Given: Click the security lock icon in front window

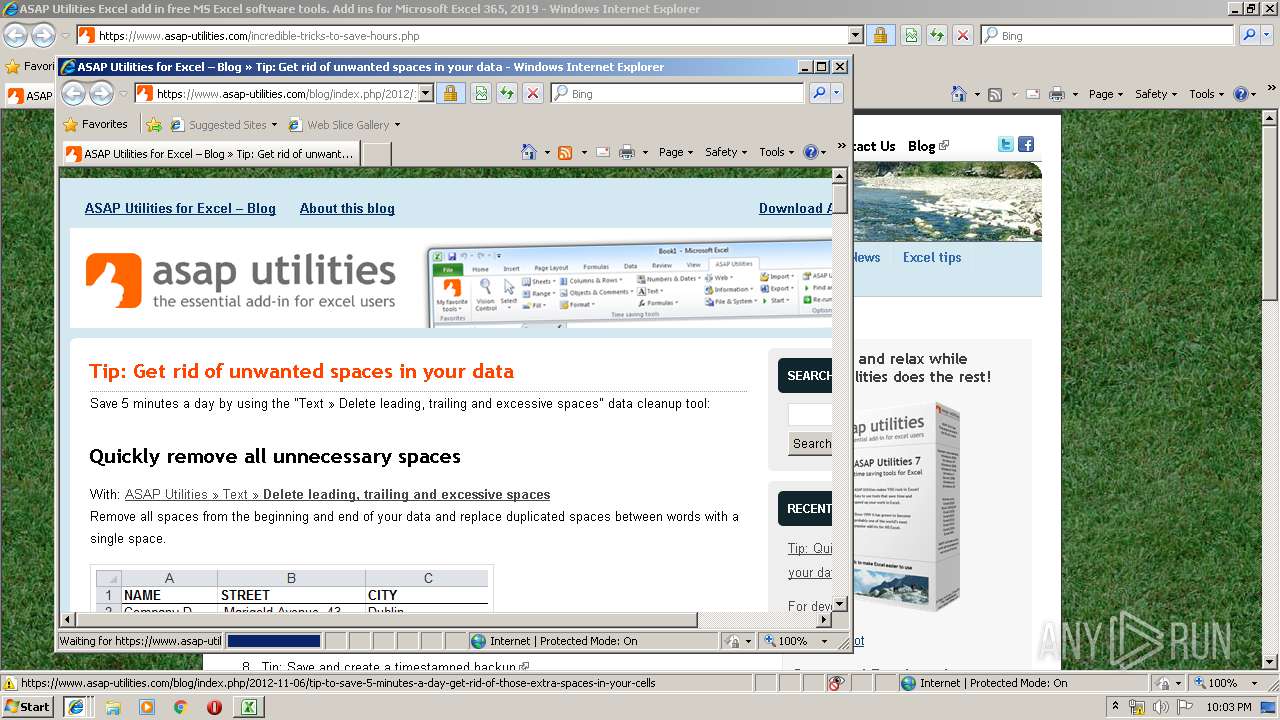Looking at the screenshot, I should coord(450,93).
